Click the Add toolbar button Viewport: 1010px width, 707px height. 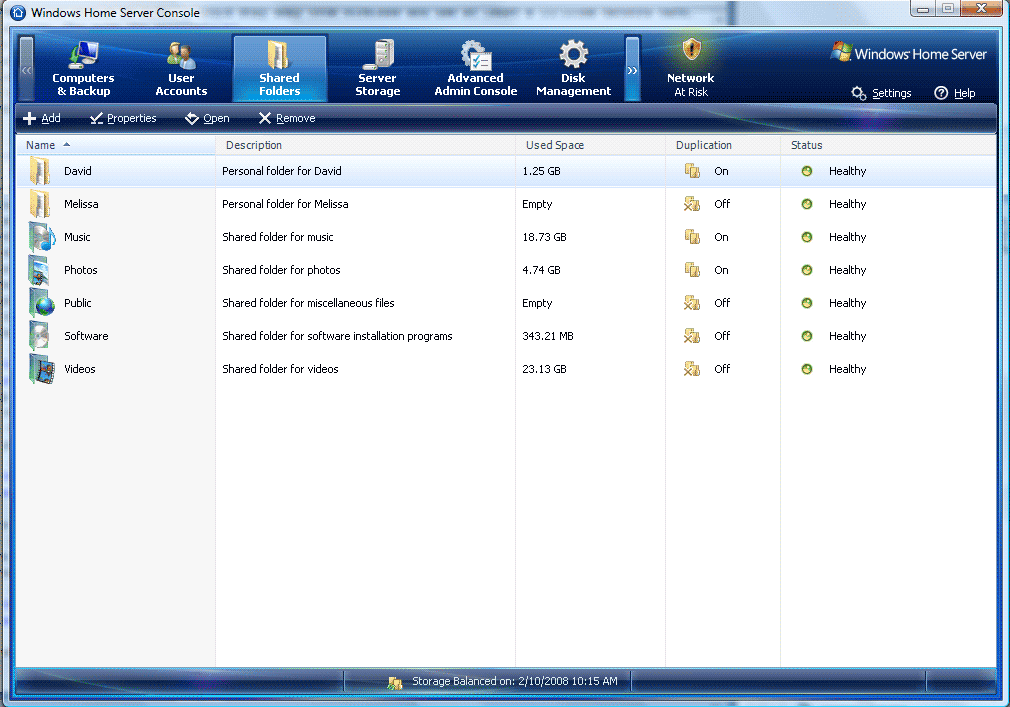(x=42, y=118)
